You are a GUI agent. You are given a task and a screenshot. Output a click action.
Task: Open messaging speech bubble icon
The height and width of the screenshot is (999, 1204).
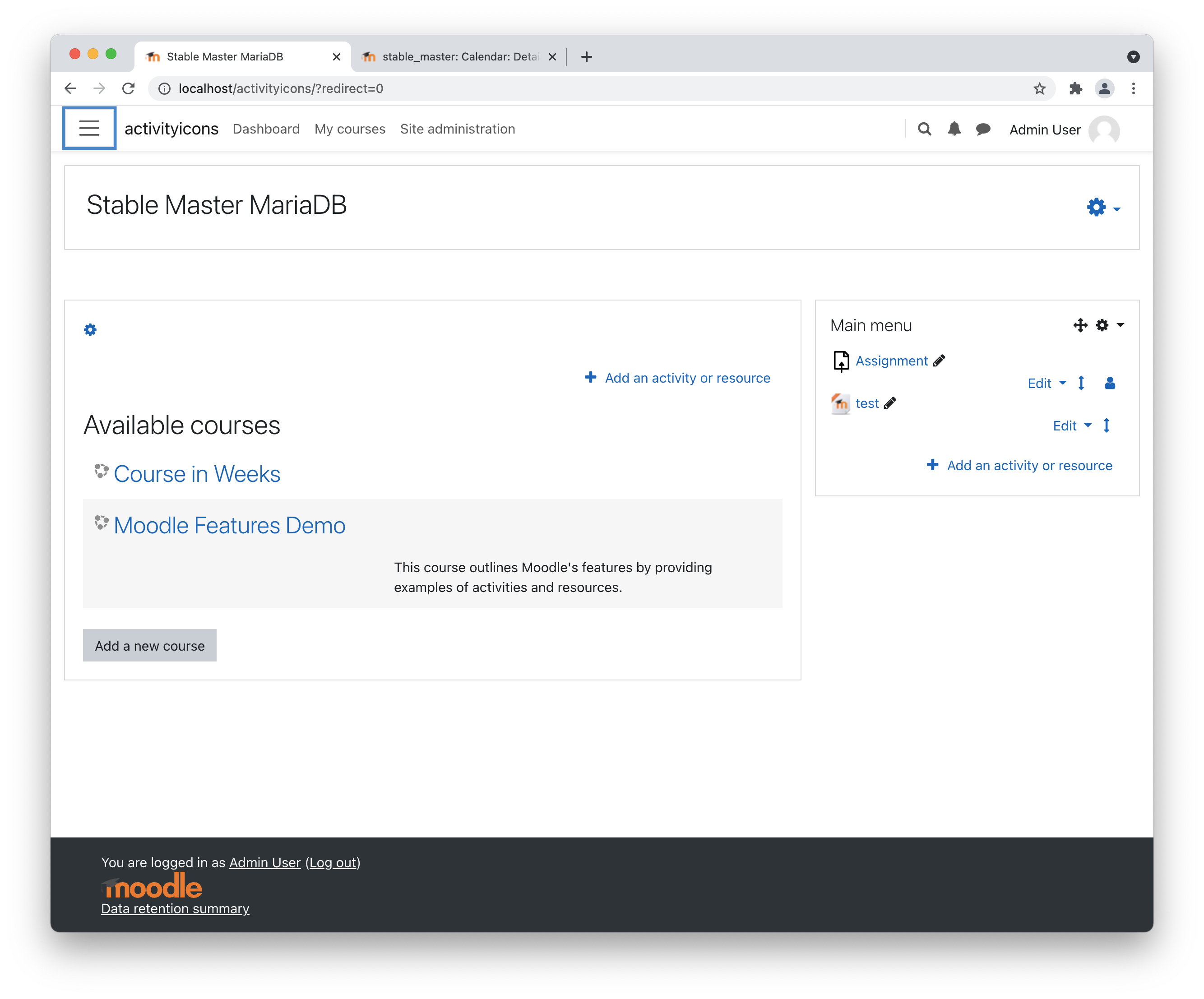(983, 129)
